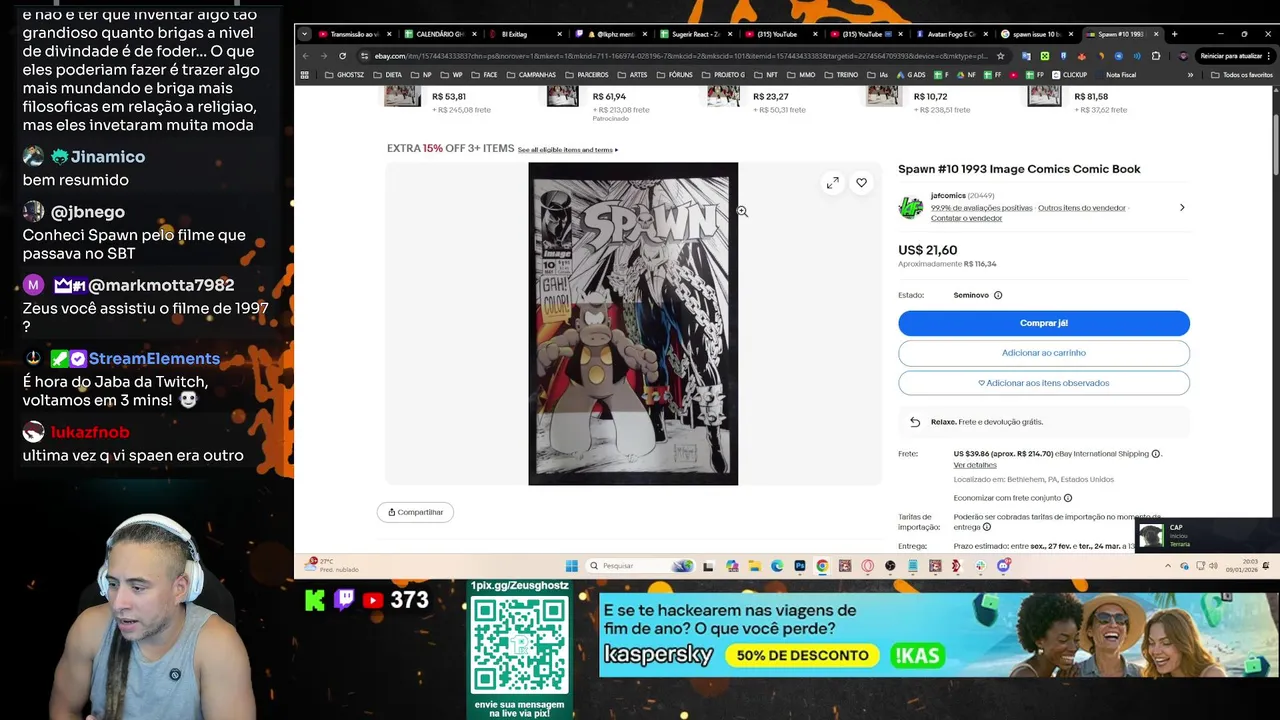Show hidden system tray icons
Viewport: 1280px width, 720px height.
tap(1168, 566)
